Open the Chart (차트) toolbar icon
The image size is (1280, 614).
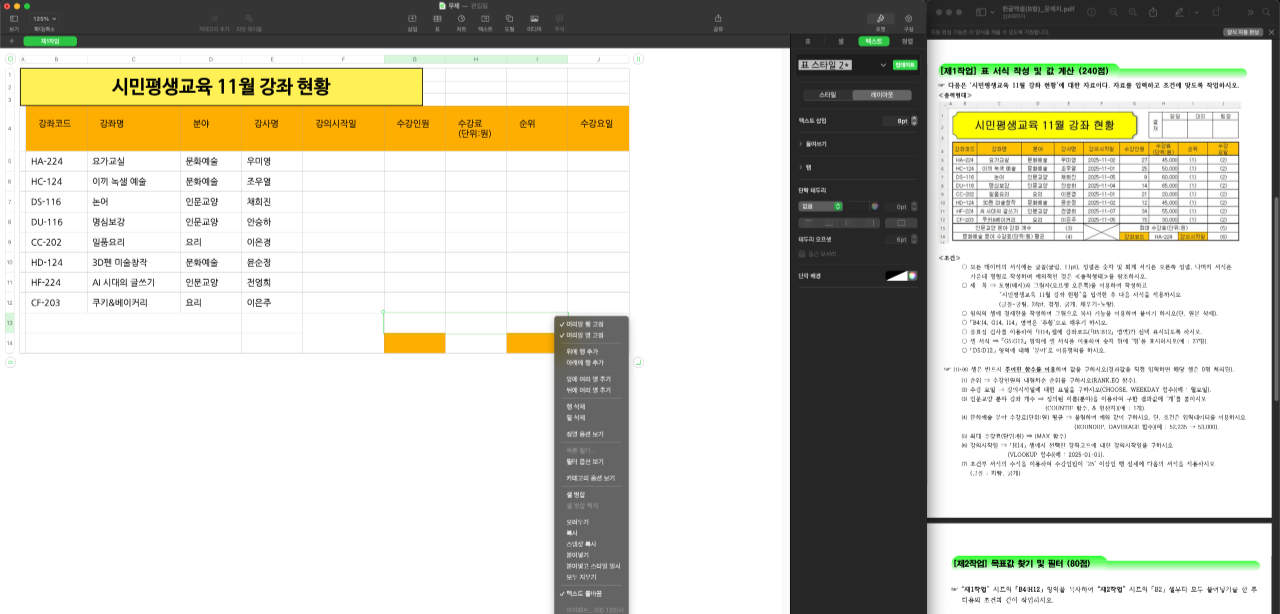(x=461, y=20)
